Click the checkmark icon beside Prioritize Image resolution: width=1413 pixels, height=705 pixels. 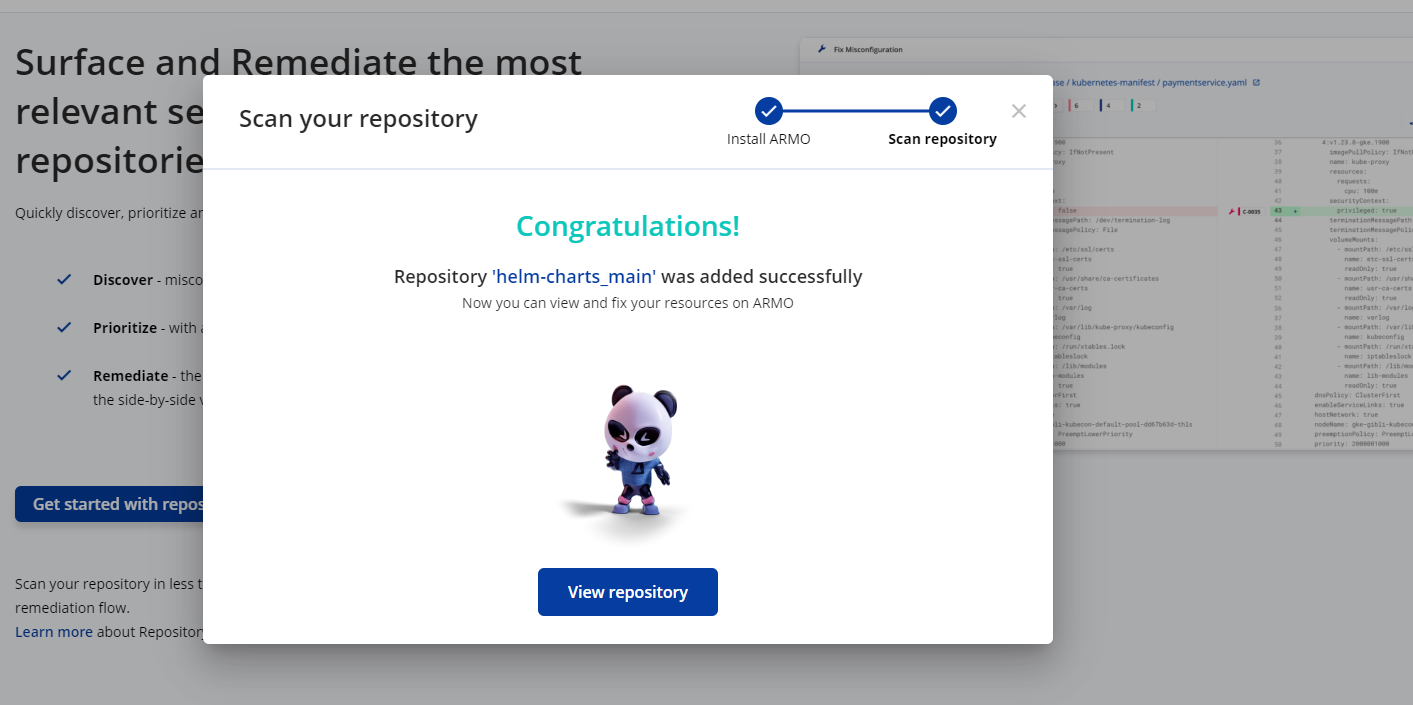click(x=64, y=327)
